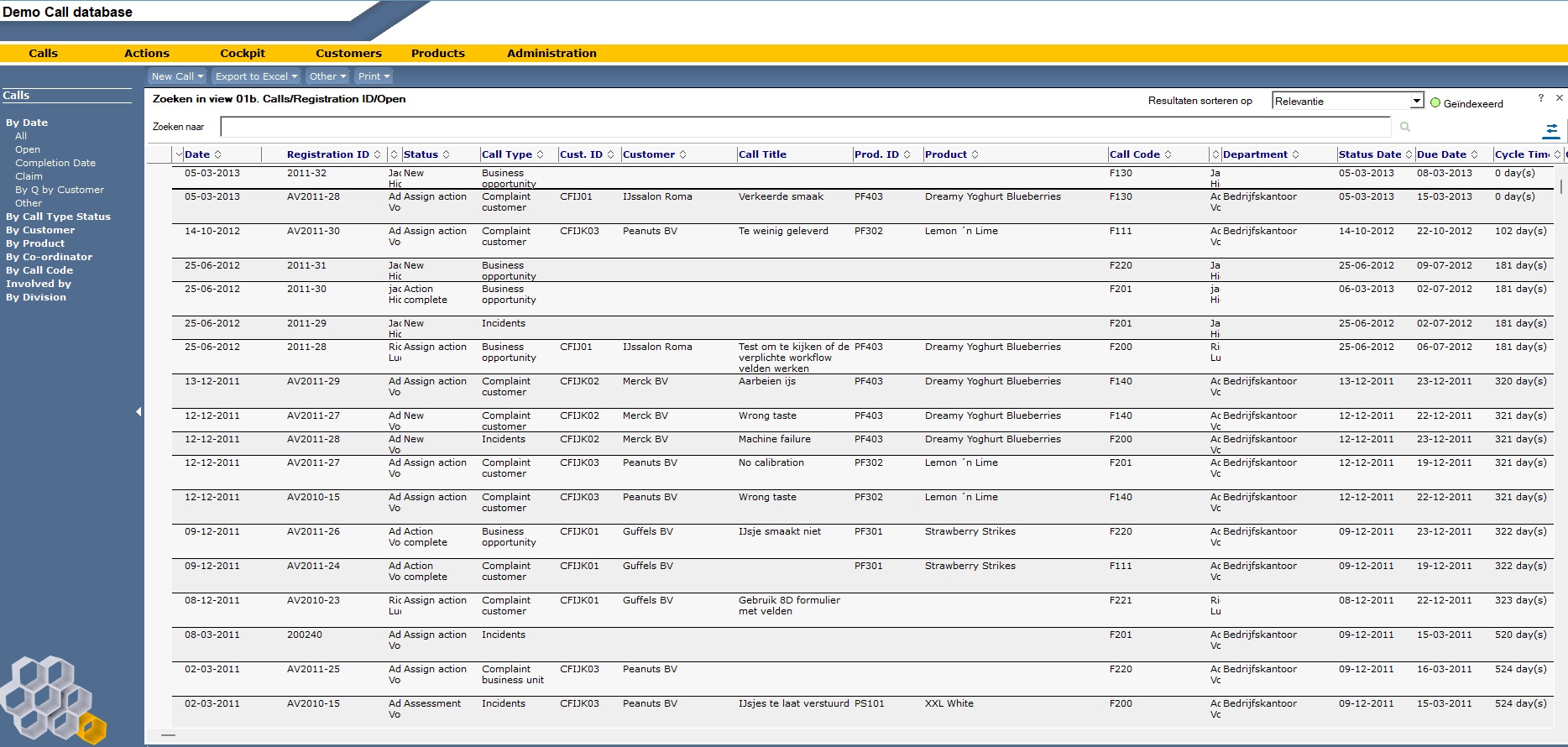Image resolution: width=1568 pixels, height=747 pixels.
Task: Open the Other toolbar dropdown
Action: pos(327,76)
